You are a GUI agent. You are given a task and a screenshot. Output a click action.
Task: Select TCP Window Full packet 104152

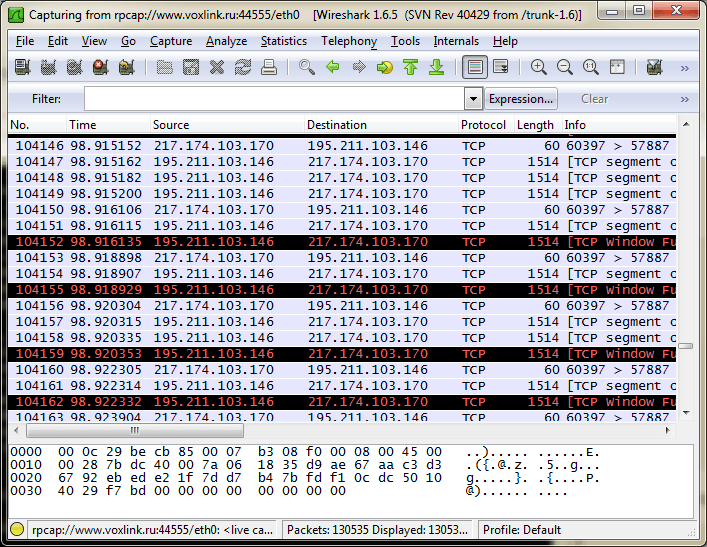click(x=342, y=242)
